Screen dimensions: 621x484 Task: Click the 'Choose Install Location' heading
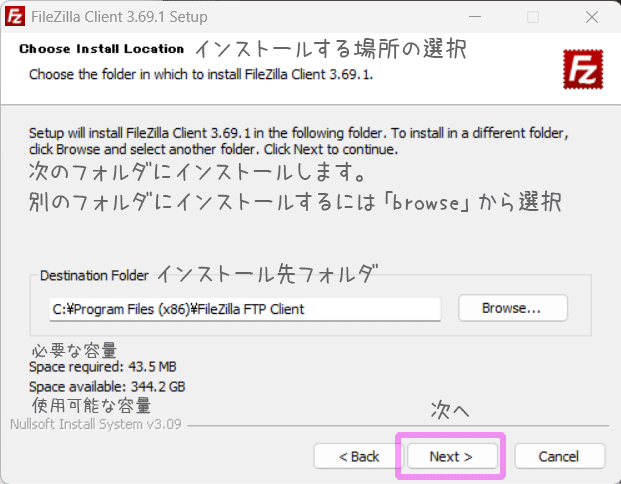pyautogui.click(x=101, y=49)
